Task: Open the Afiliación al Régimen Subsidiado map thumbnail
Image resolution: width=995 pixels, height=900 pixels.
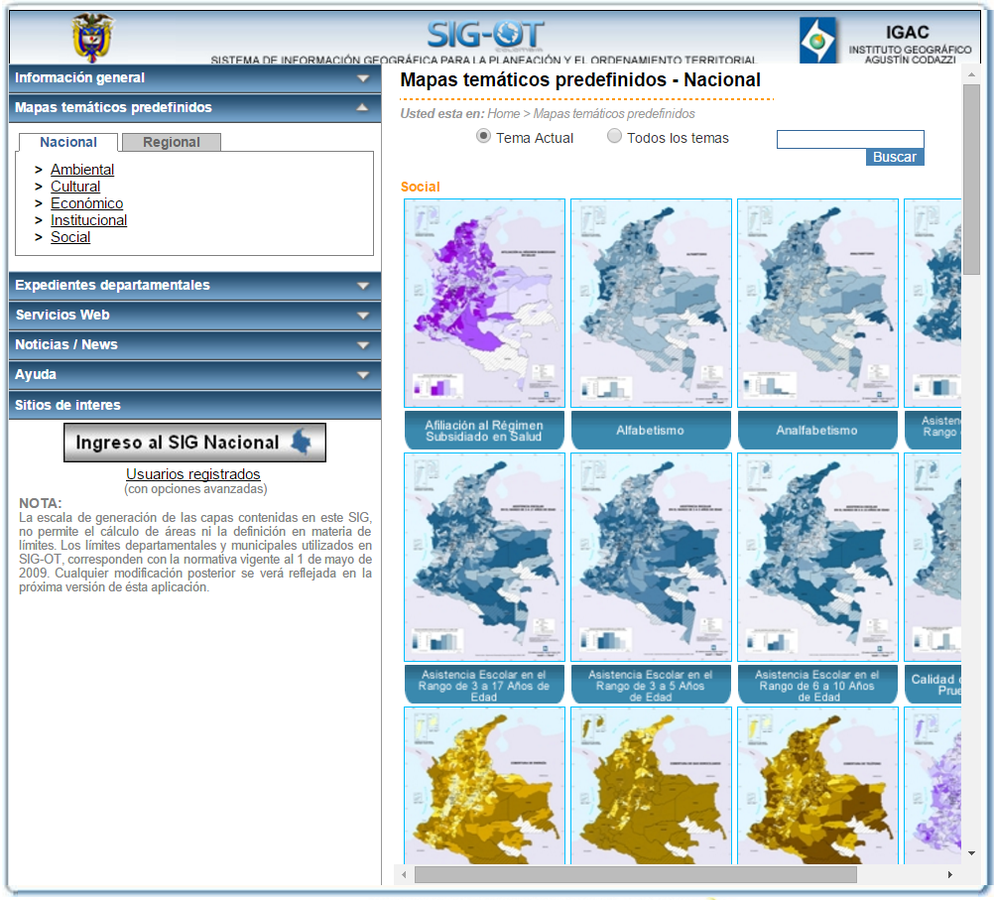Action: [x=484, y=303]
